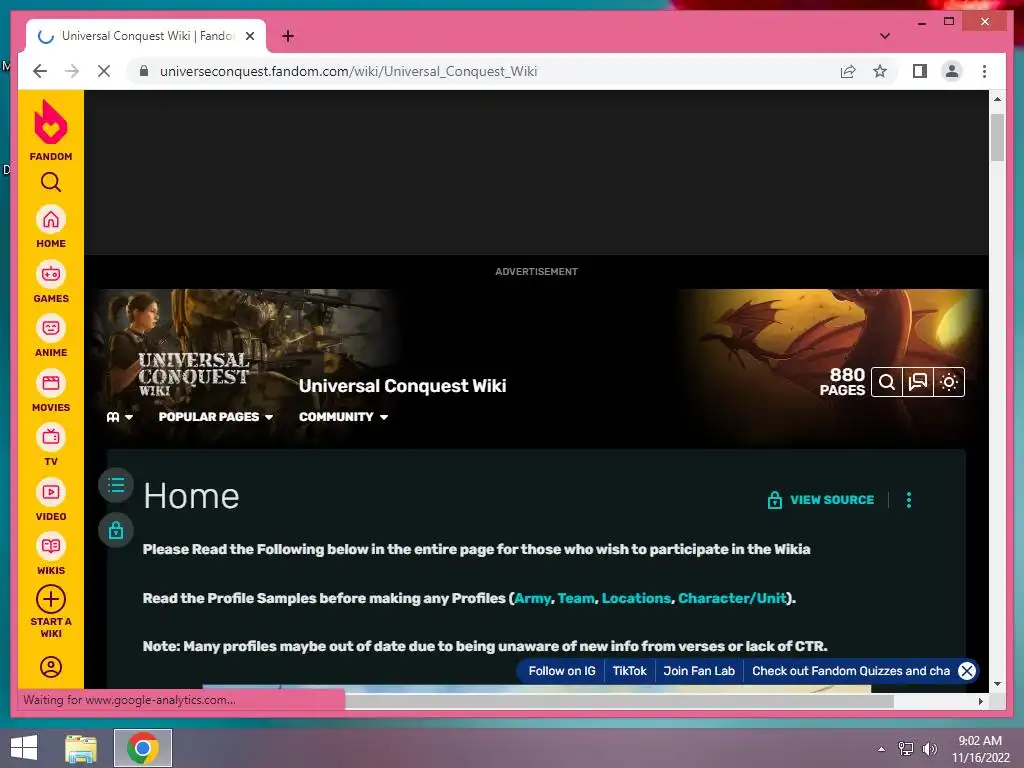
Task: Open the Character/Unit sample link
Action: [732, 598]
